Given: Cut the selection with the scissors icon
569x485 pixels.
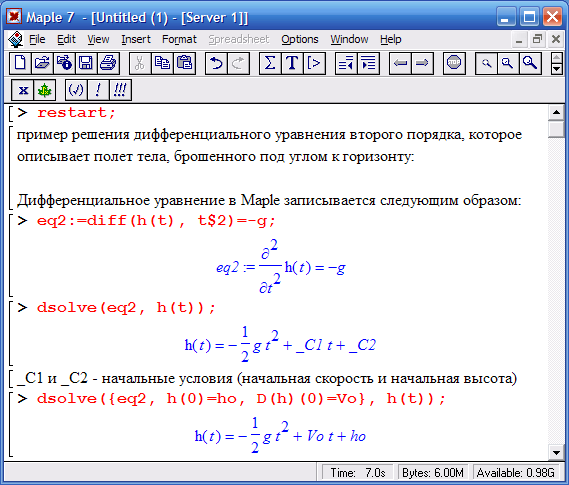Looking at the screenshot, I should click(x=140, y=63).
